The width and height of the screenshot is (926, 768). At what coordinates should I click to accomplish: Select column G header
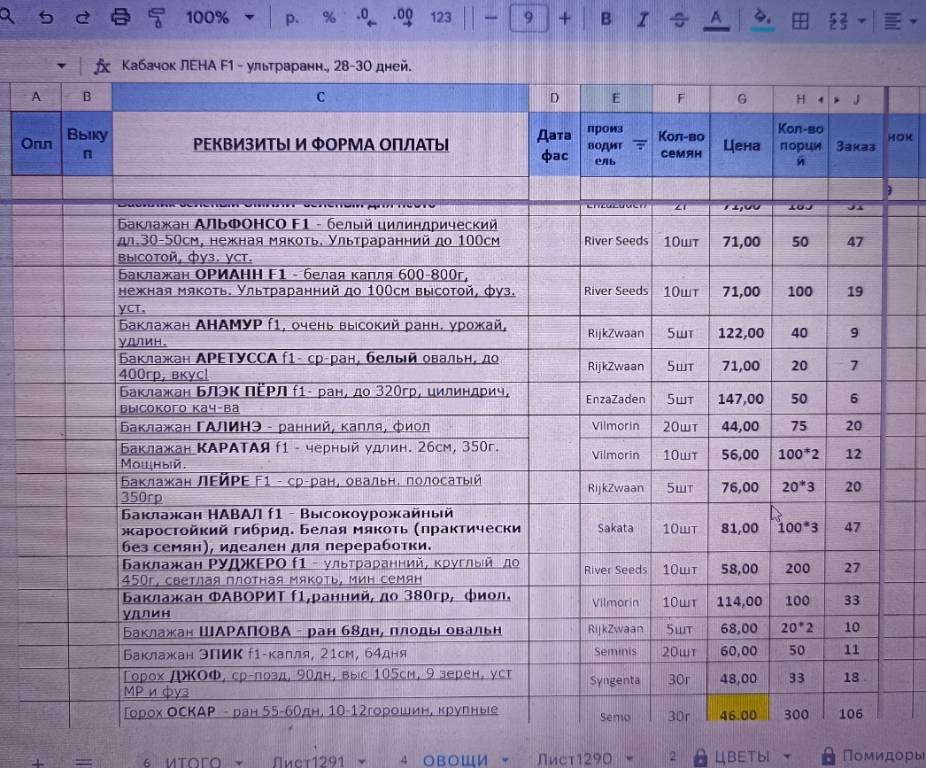[742, 99]
